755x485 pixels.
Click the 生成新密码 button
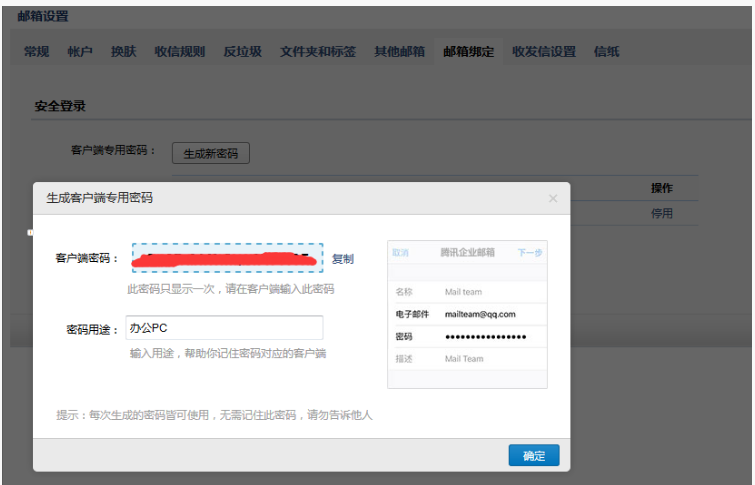[210, 153]
